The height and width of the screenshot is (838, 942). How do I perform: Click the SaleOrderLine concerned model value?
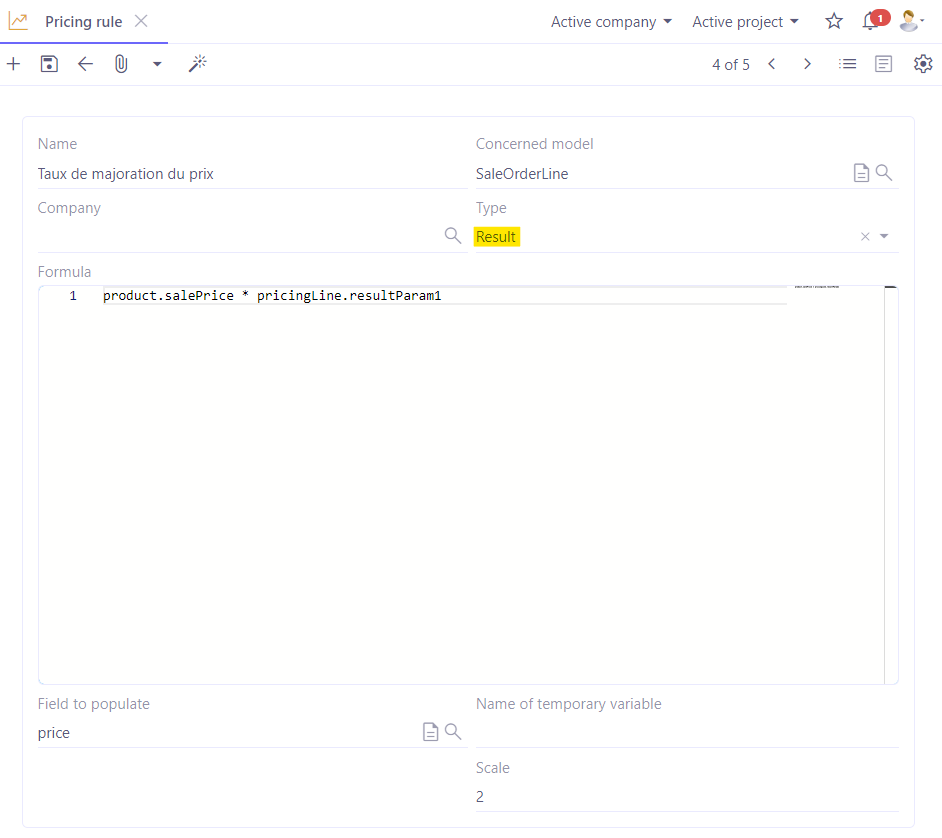click(522, 174)
